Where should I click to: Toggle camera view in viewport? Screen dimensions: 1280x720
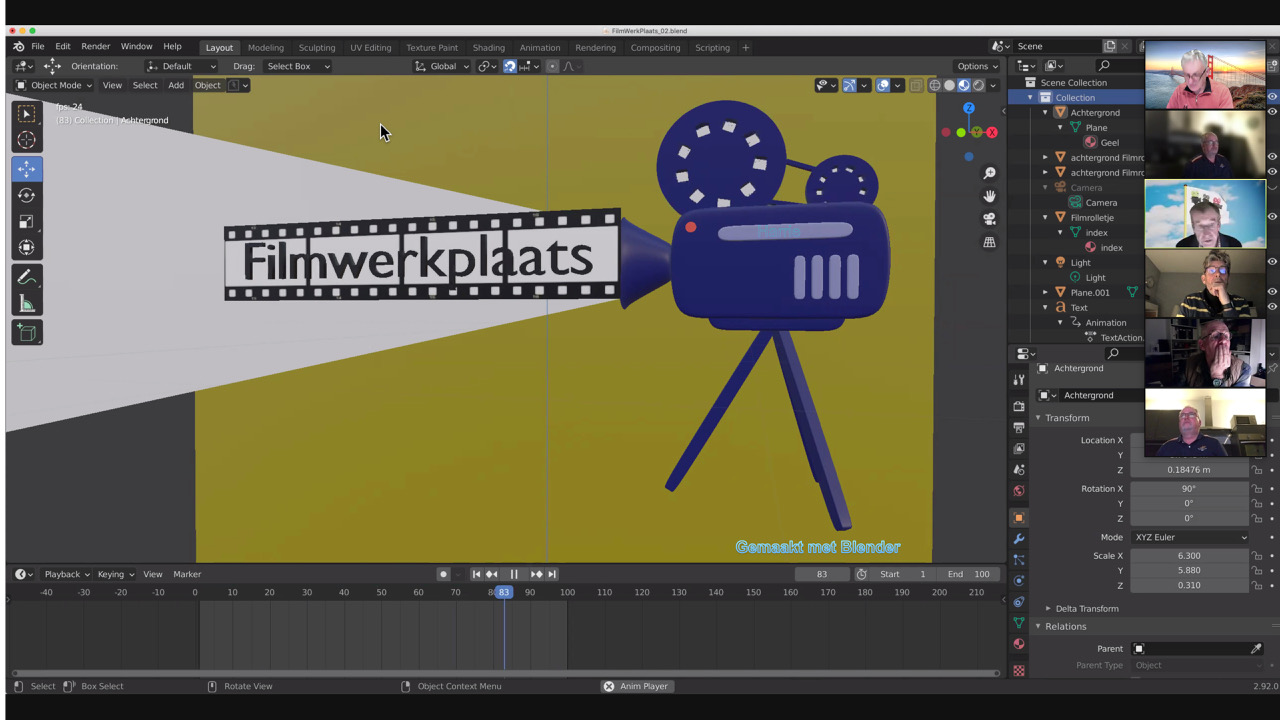pos(989,219)
